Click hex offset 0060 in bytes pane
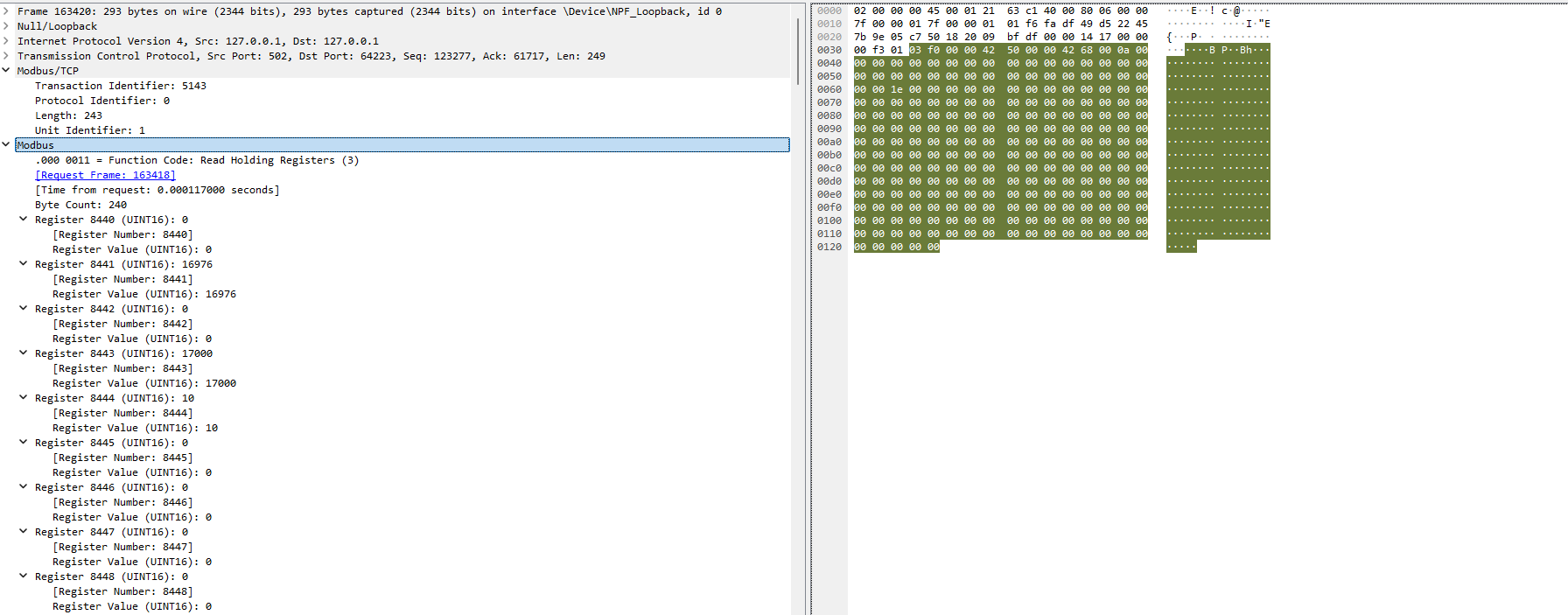The height and width of the screenshot is (615, 1568). (x=829, y=89)
